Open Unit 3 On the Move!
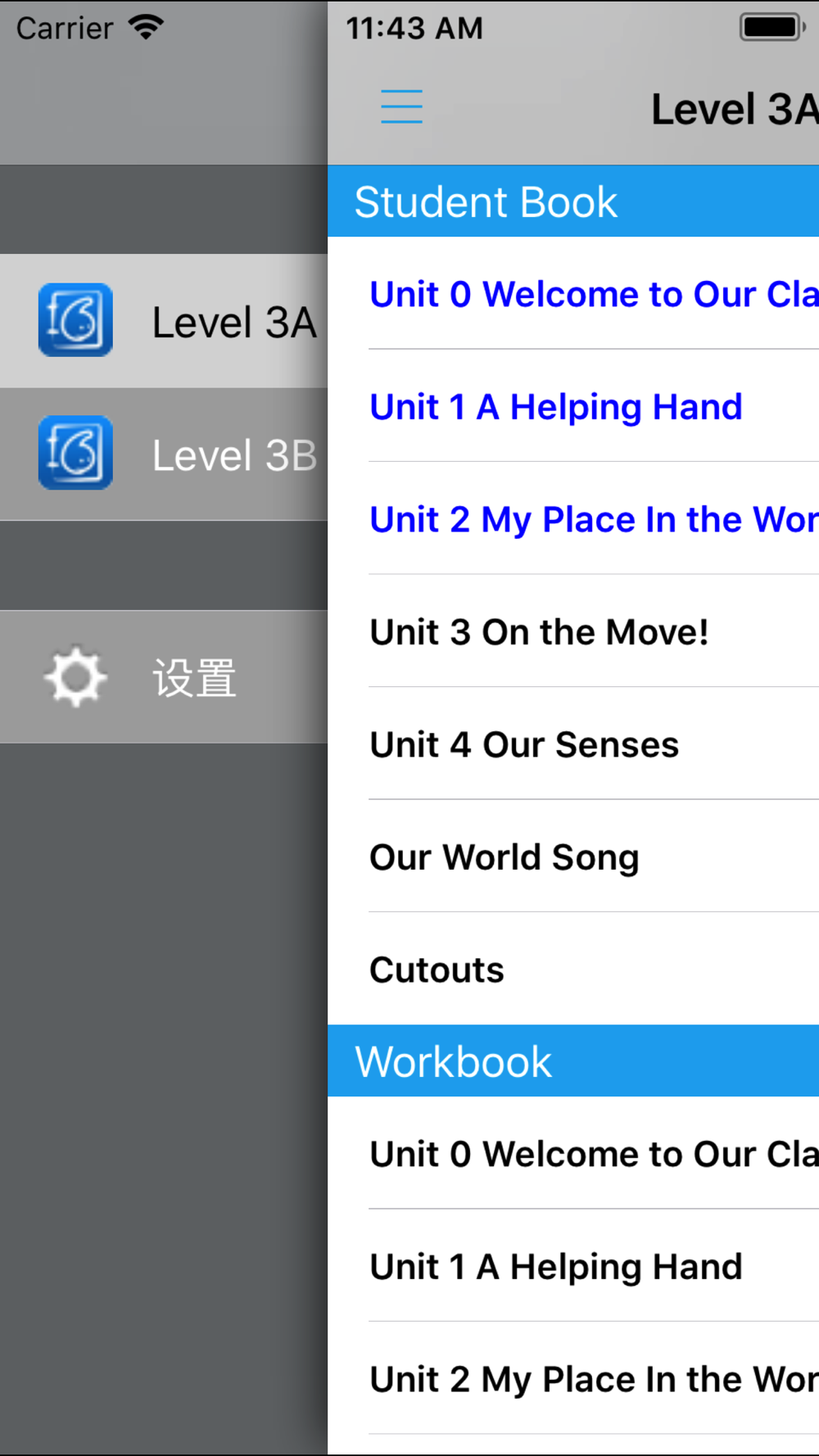Screen dimensions: 819x1456 pyautogui.click(x=539, y=632)
